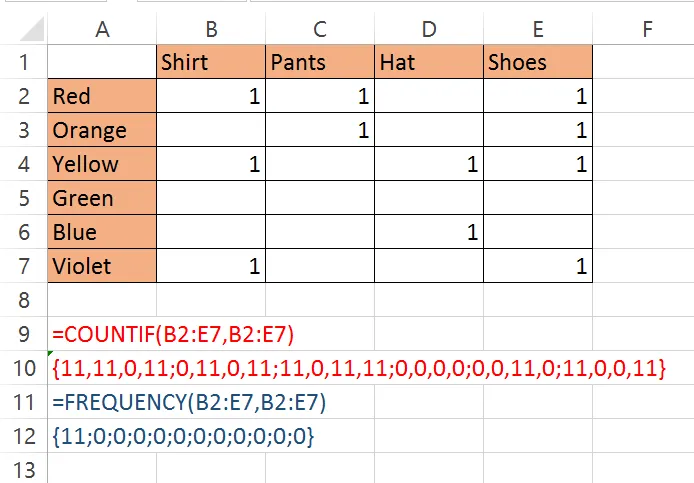The width and height of the screenshot is (694, 483).
Task: Select the Orange label cell
Action: click(102, 130)
